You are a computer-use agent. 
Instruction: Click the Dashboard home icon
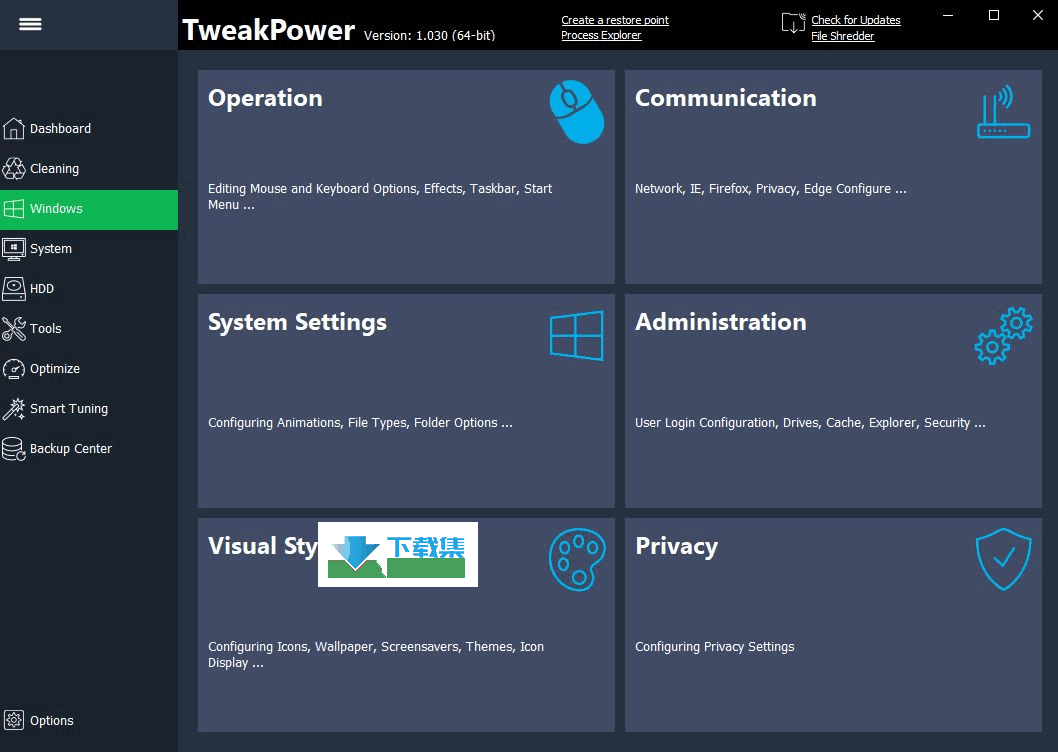[x=13, y=128]
